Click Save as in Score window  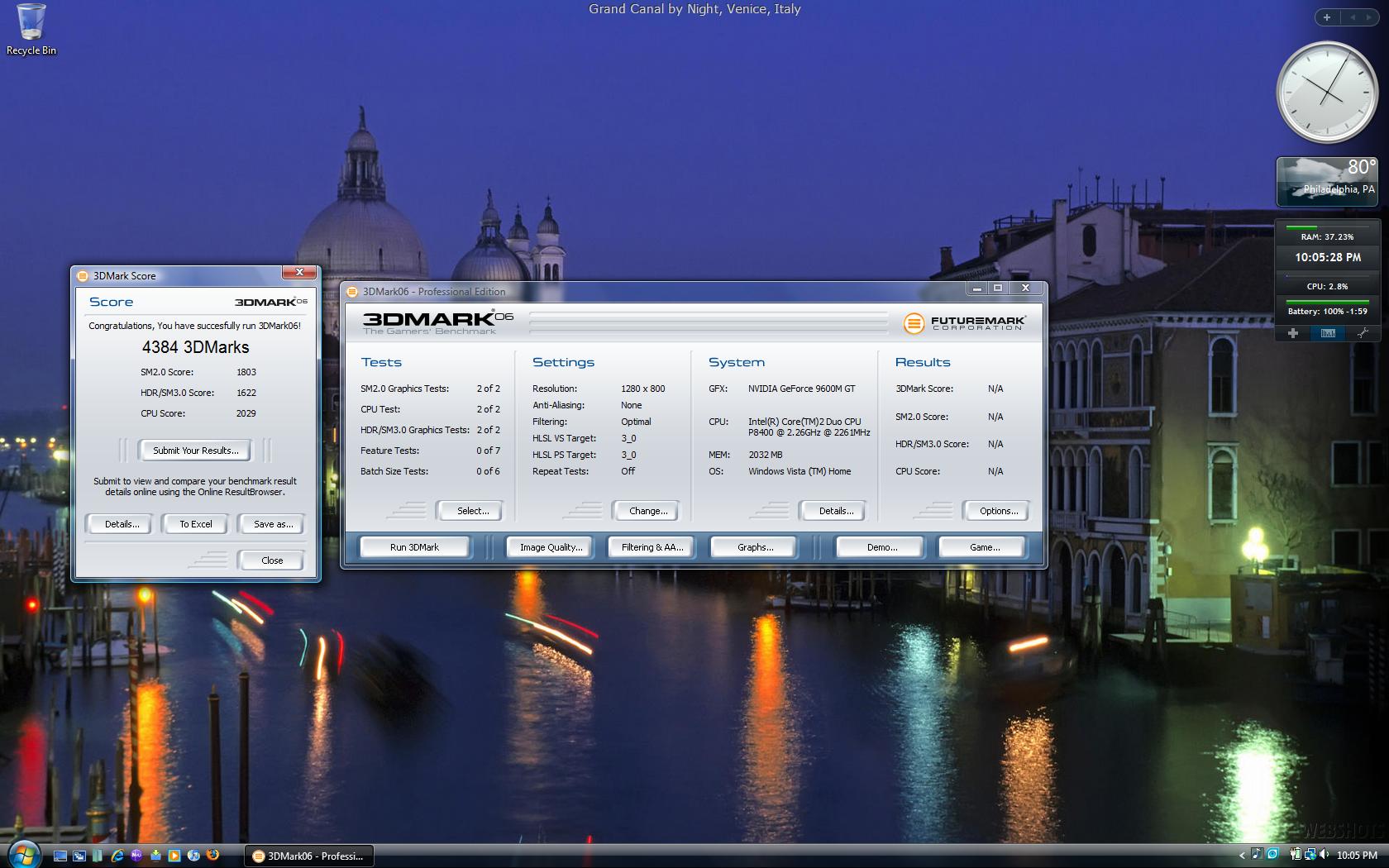[273, 524]
